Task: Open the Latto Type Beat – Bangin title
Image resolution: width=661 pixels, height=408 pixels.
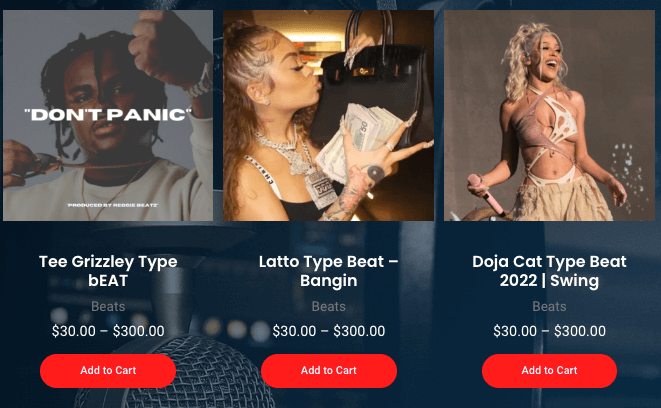Action: pos(328,271)
